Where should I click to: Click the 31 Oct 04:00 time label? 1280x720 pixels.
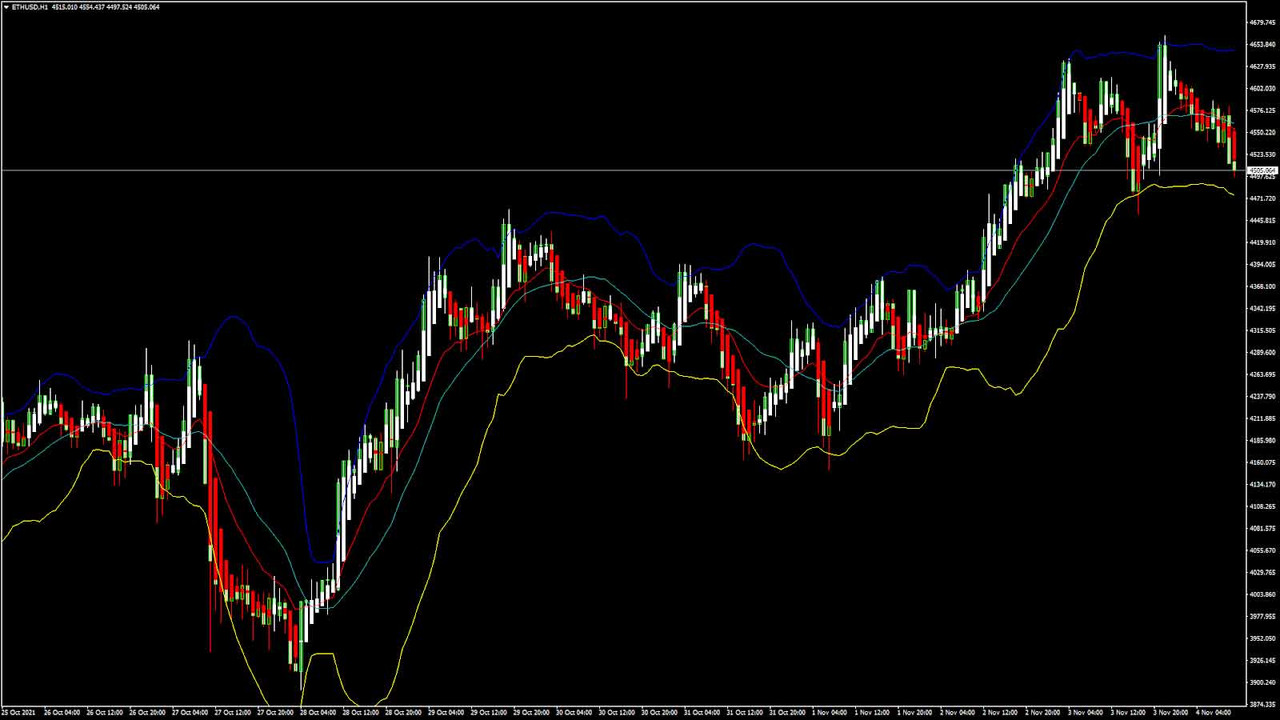[700, 713]
